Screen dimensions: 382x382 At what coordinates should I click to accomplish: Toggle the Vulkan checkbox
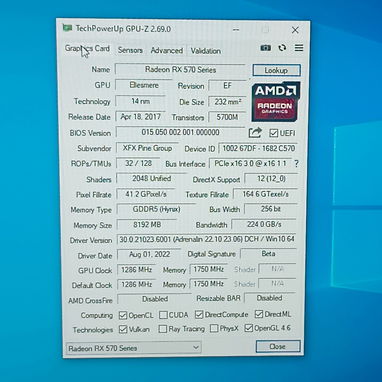123,329
